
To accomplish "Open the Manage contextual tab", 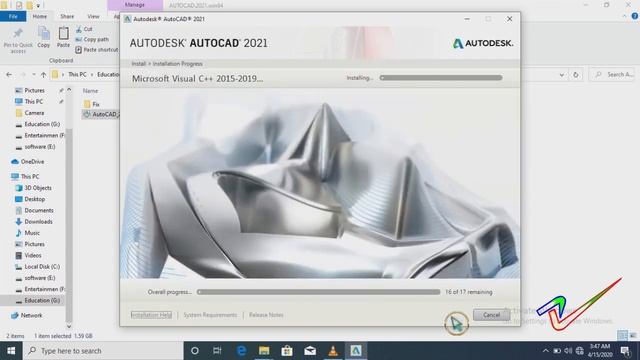I will [x=135, y=5].
